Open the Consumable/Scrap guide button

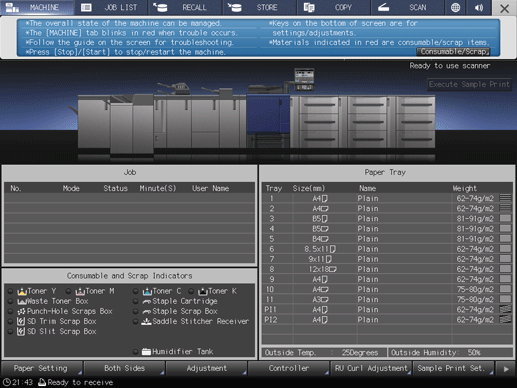tap(453, 52)
